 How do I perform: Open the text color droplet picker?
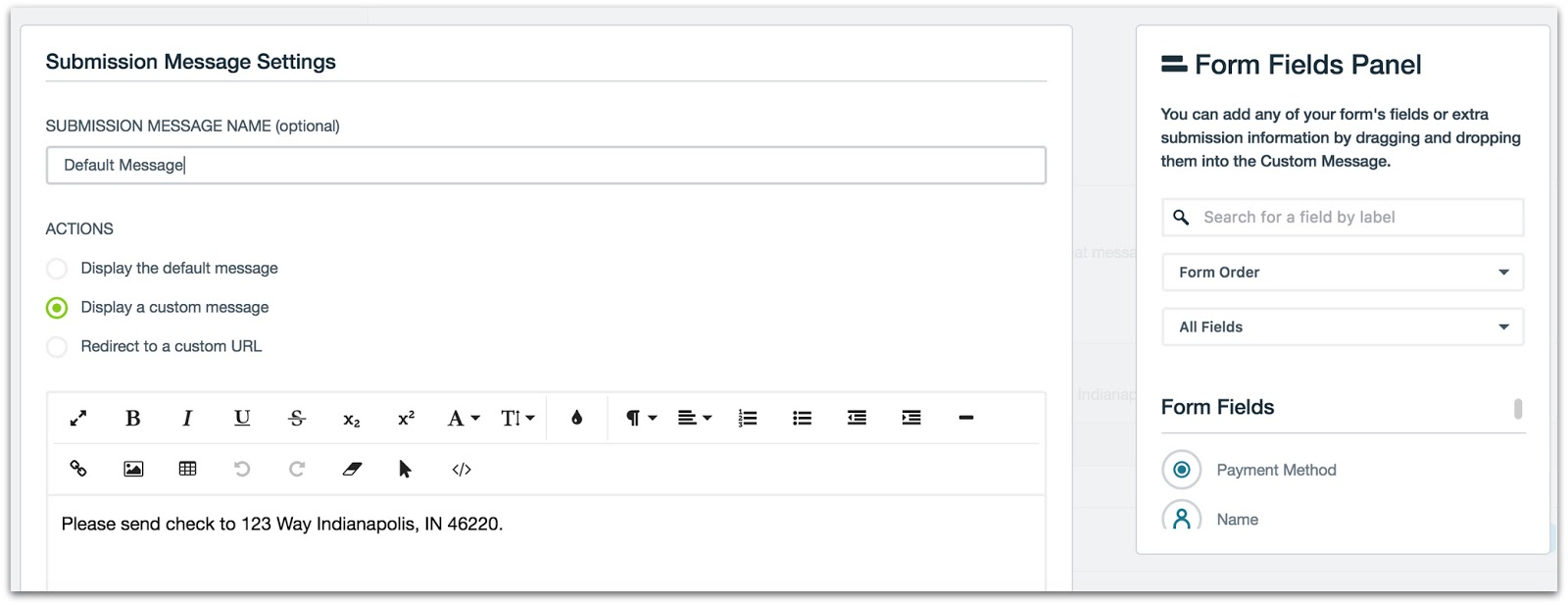(x=577, y=419)
